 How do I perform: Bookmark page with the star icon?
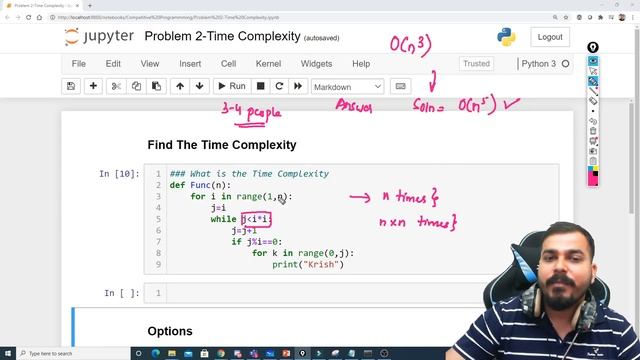[x=566, y=18]
